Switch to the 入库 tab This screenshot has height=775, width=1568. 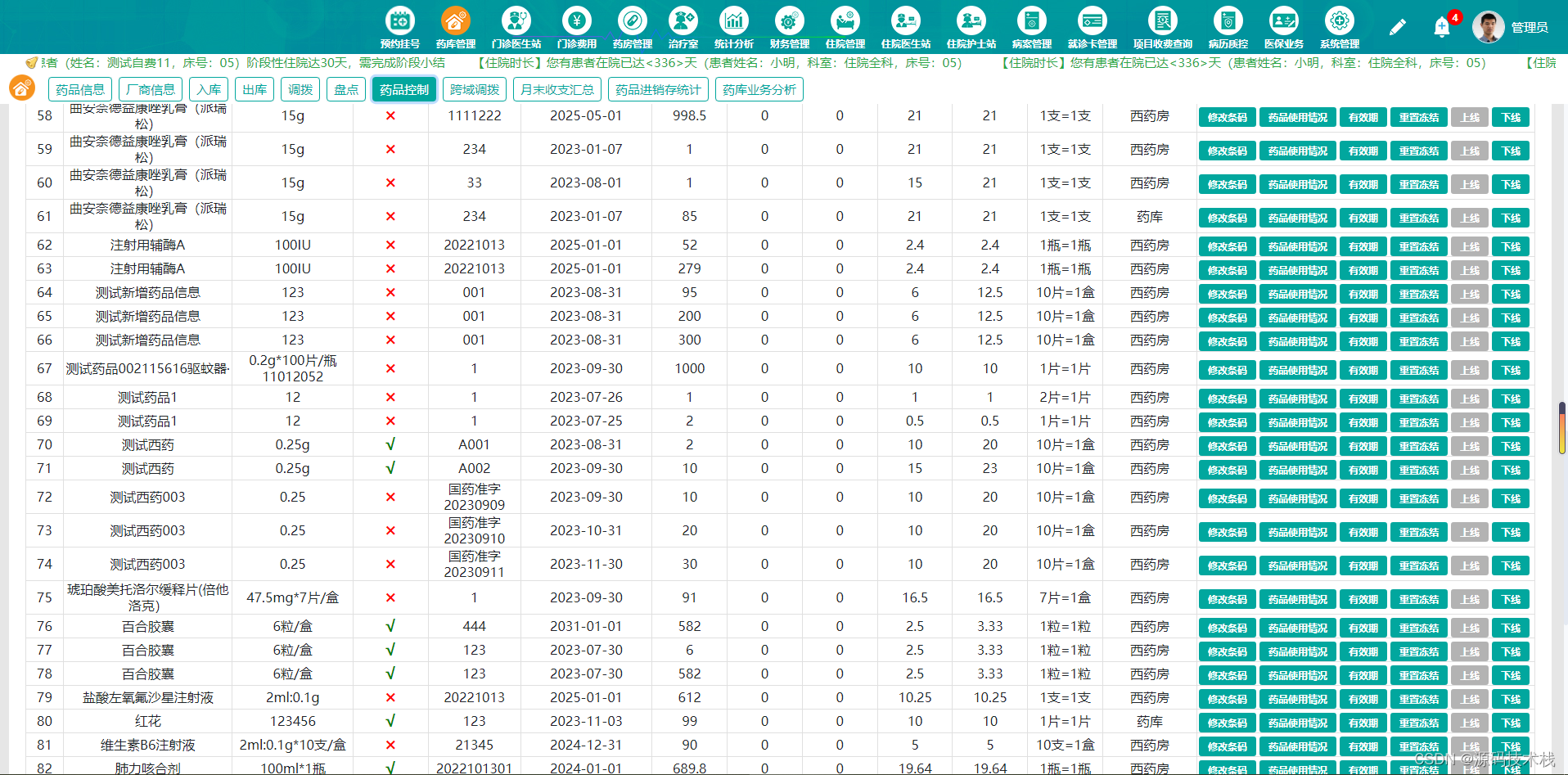click(209, 89)
